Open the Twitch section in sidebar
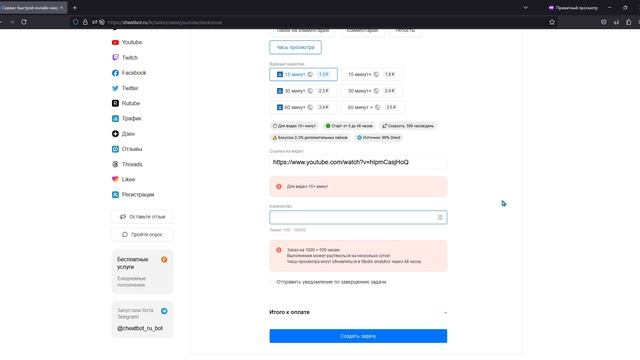 [125, 58]
